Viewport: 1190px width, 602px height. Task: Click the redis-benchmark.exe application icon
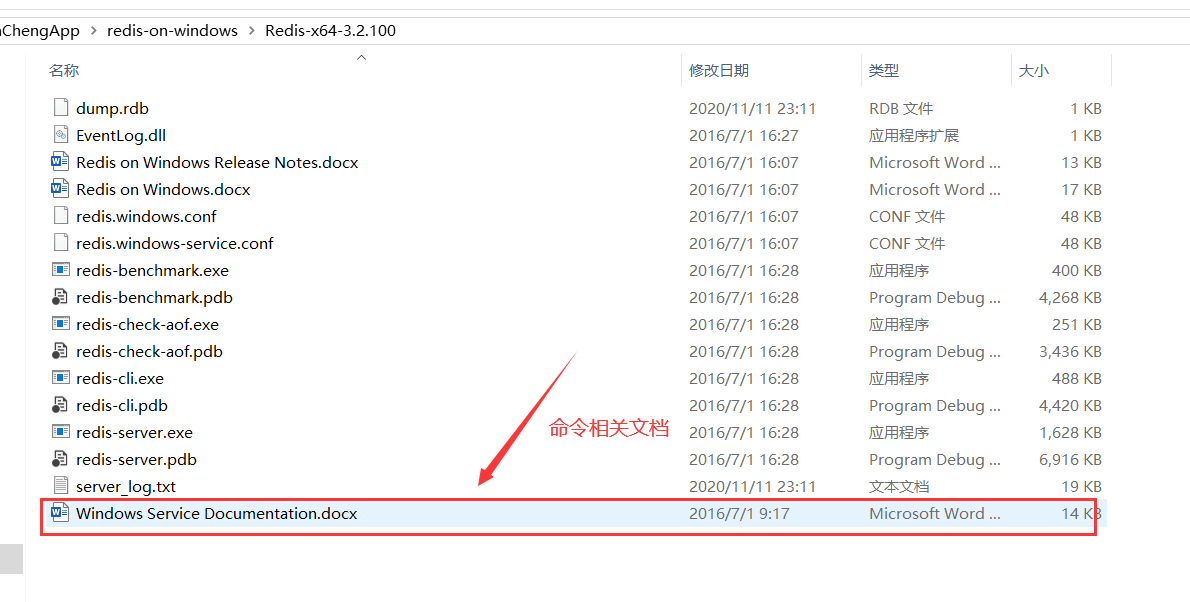tap(61, 270)
